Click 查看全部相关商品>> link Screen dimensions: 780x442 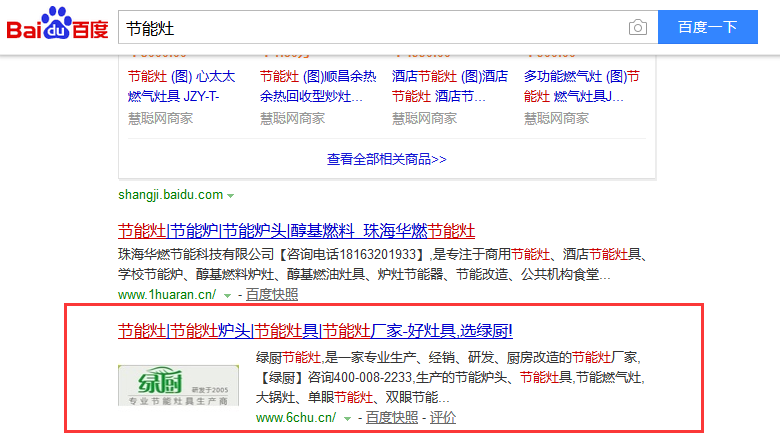tap(387, 159)
